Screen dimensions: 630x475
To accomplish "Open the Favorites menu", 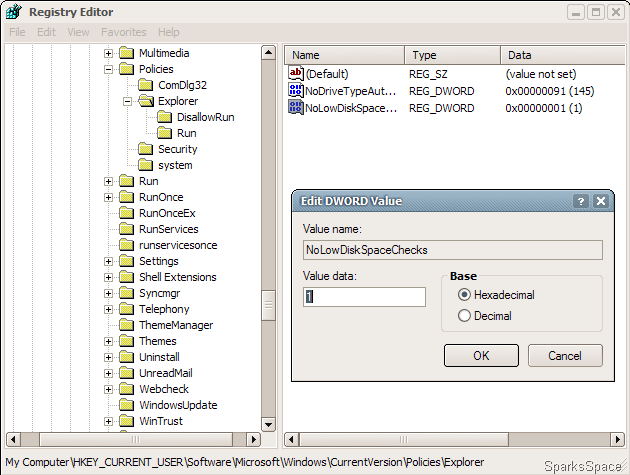I will tap(124, 32).
